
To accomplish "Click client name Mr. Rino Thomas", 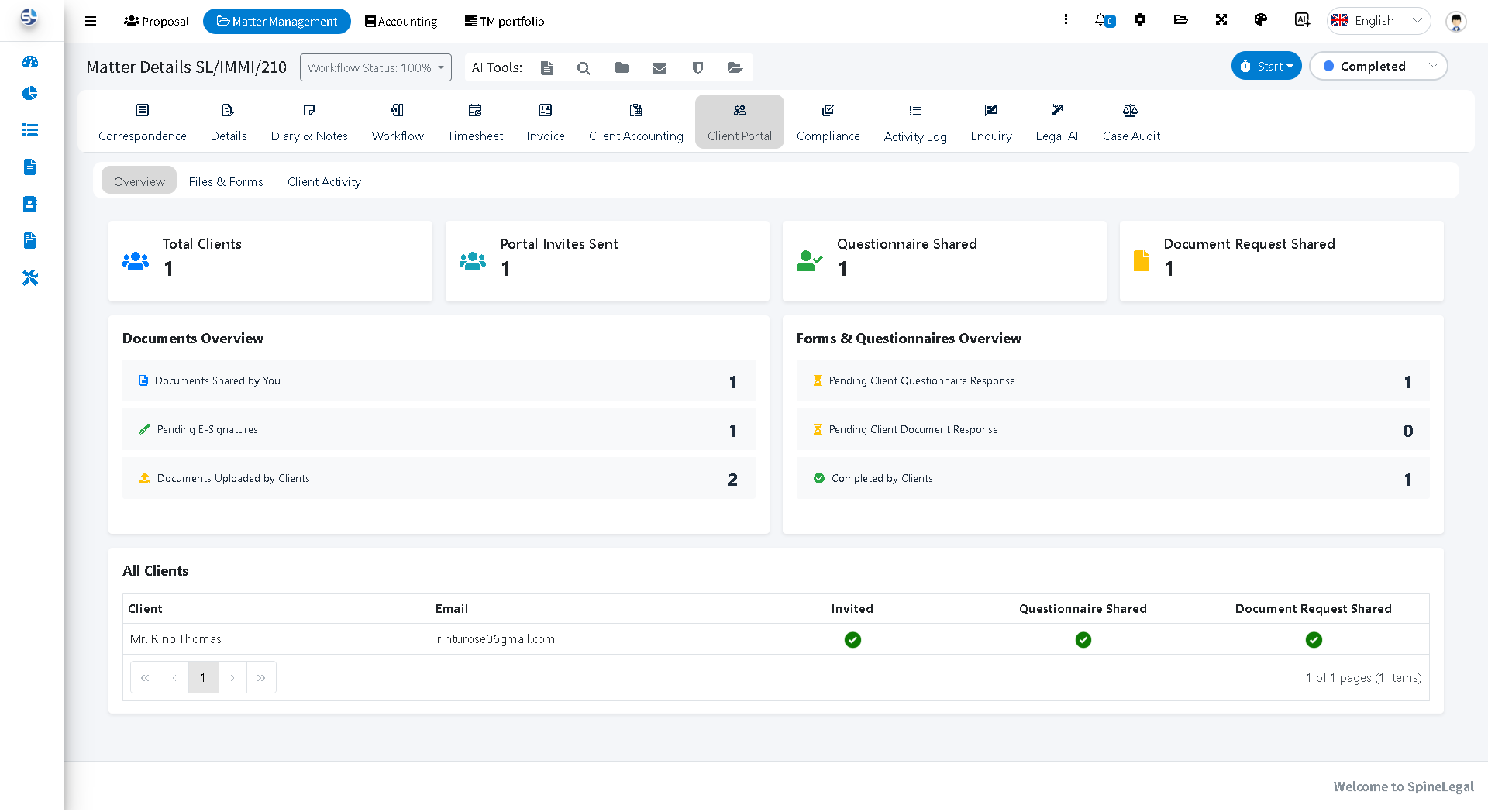I will tap(176, 639).
